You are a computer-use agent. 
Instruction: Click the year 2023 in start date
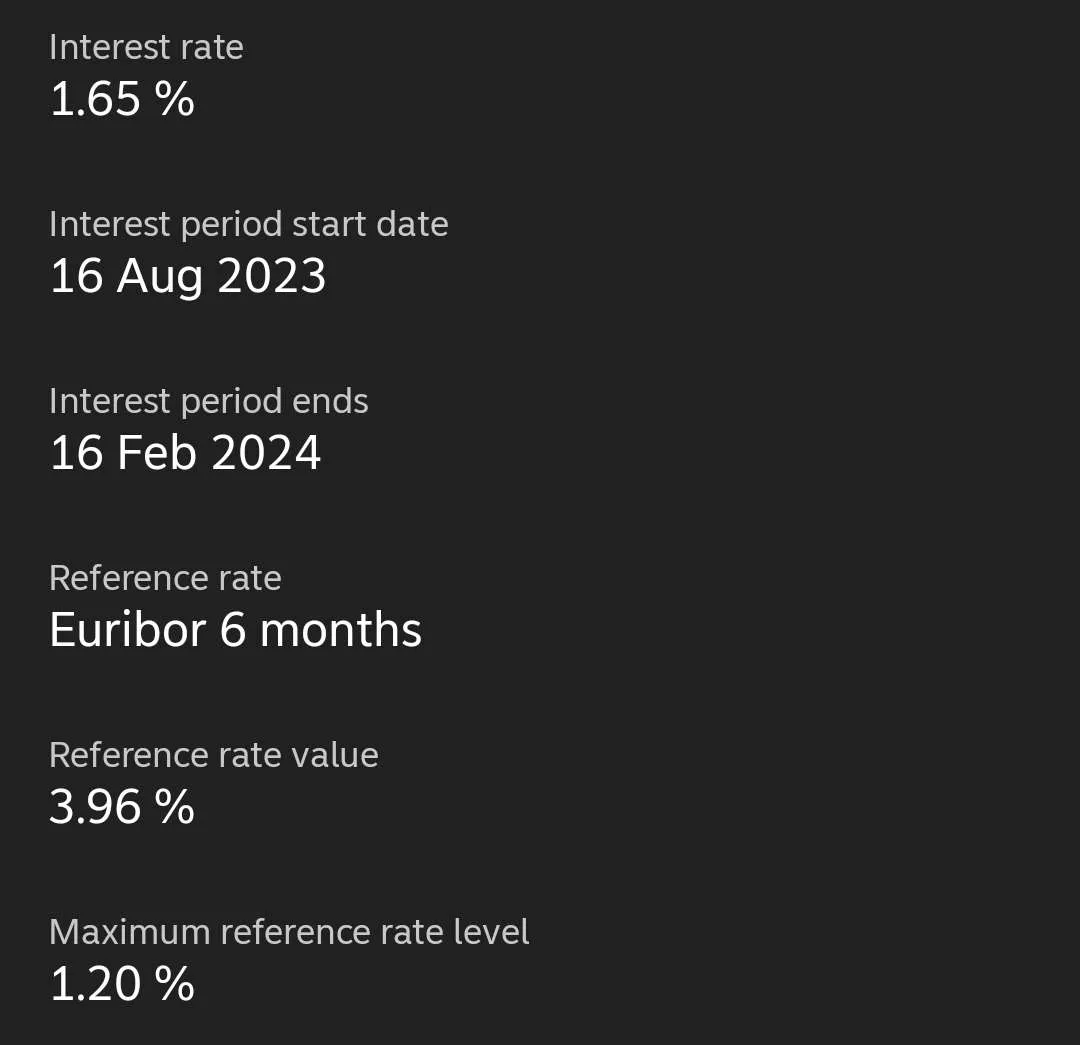271,277
